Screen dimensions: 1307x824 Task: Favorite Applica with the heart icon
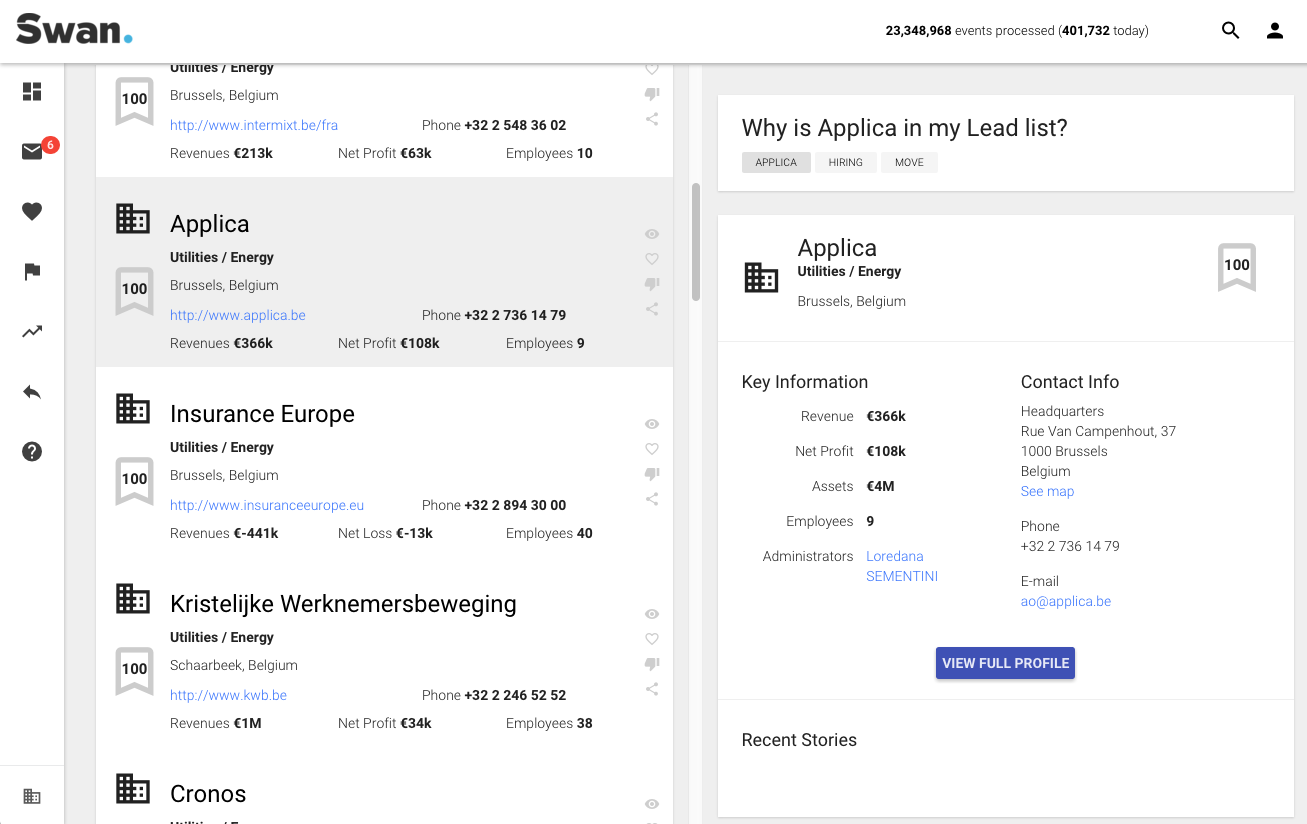pos(652,259)
